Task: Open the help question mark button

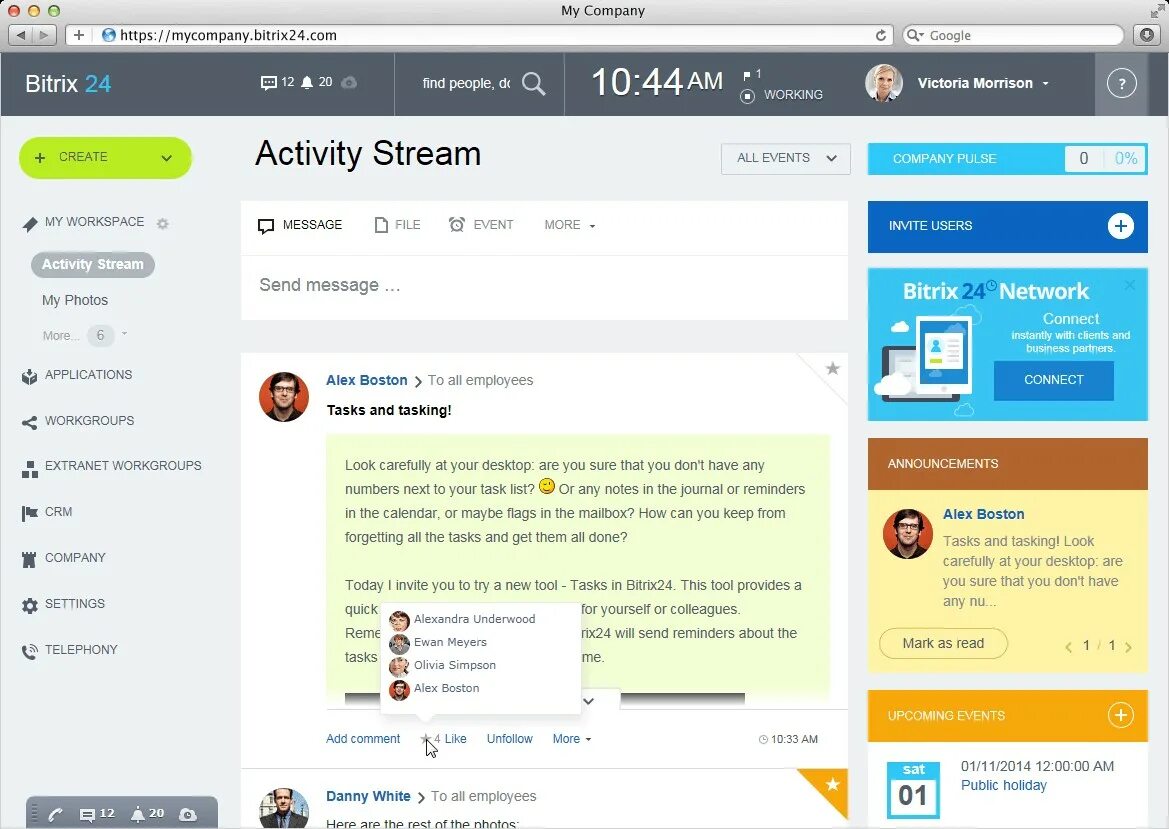Action: 1121,83
